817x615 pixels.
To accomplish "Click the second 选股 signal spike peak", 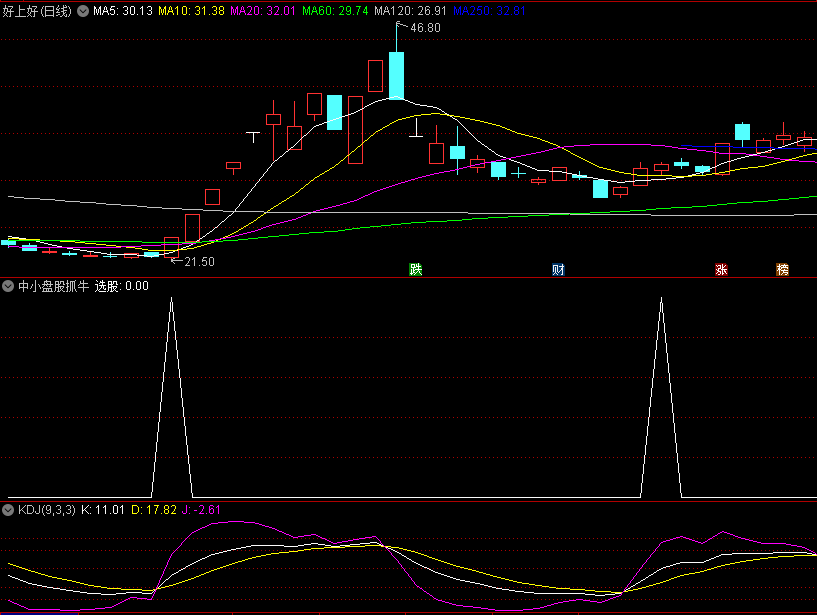I will point(662,298).
